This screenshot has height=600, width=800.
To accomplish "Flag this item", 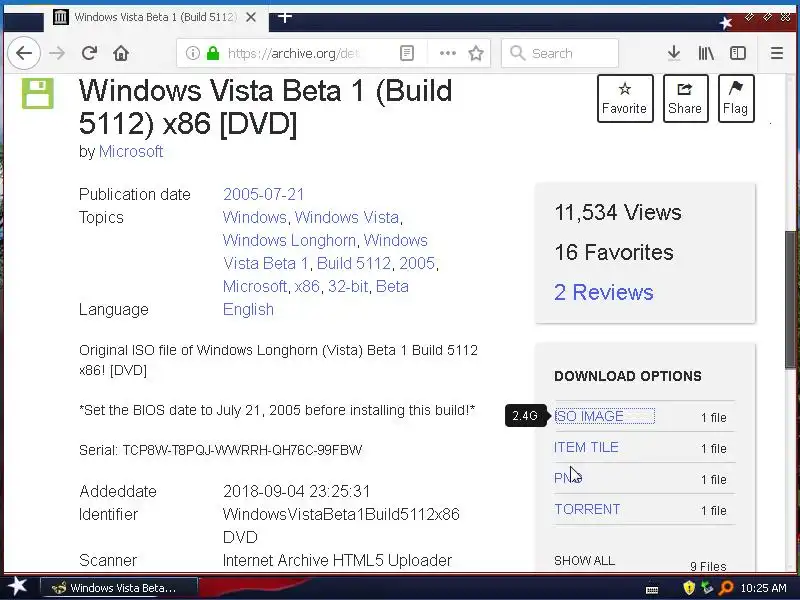I will [736, 98].
